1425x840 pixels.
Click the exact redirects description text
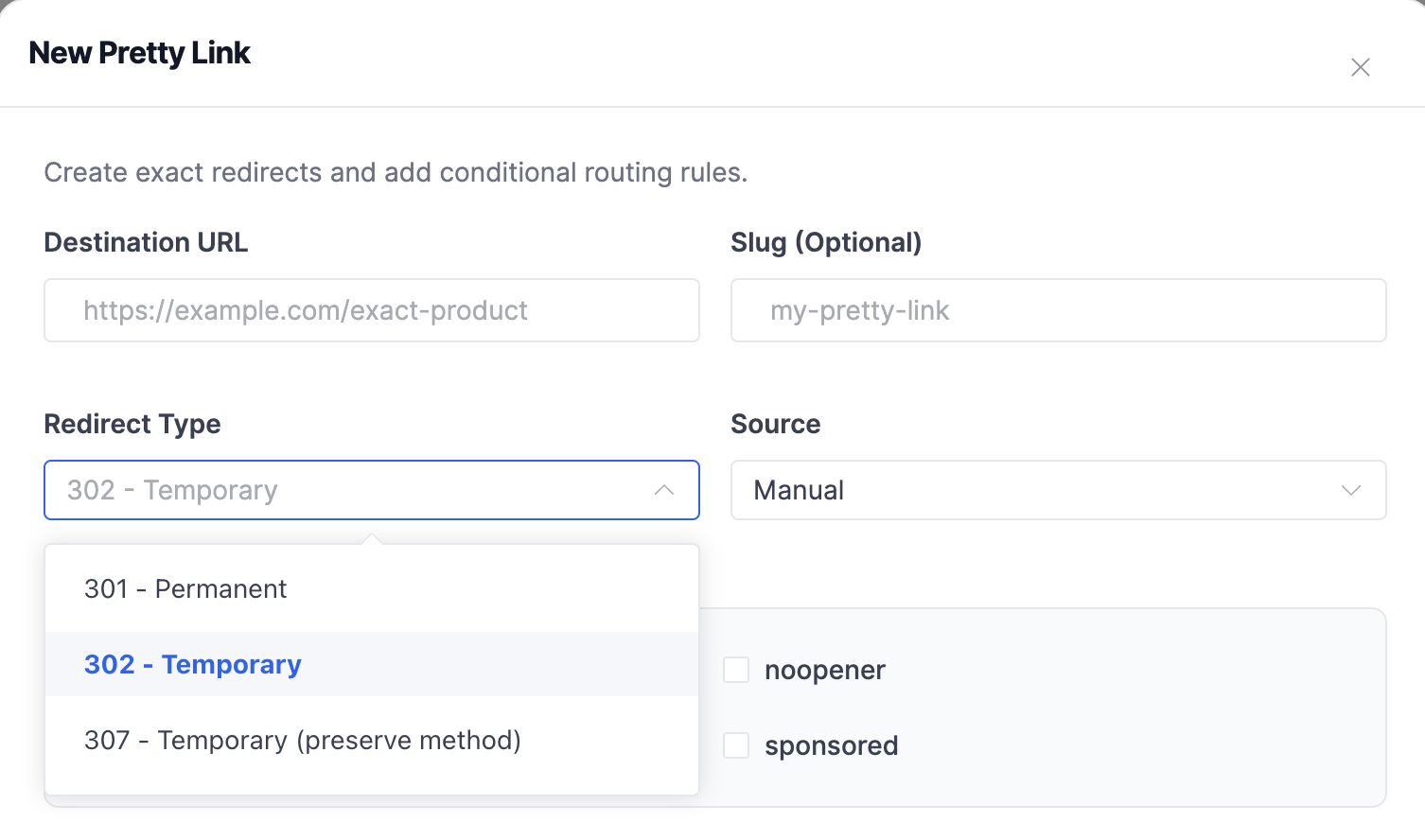point(396,172)
